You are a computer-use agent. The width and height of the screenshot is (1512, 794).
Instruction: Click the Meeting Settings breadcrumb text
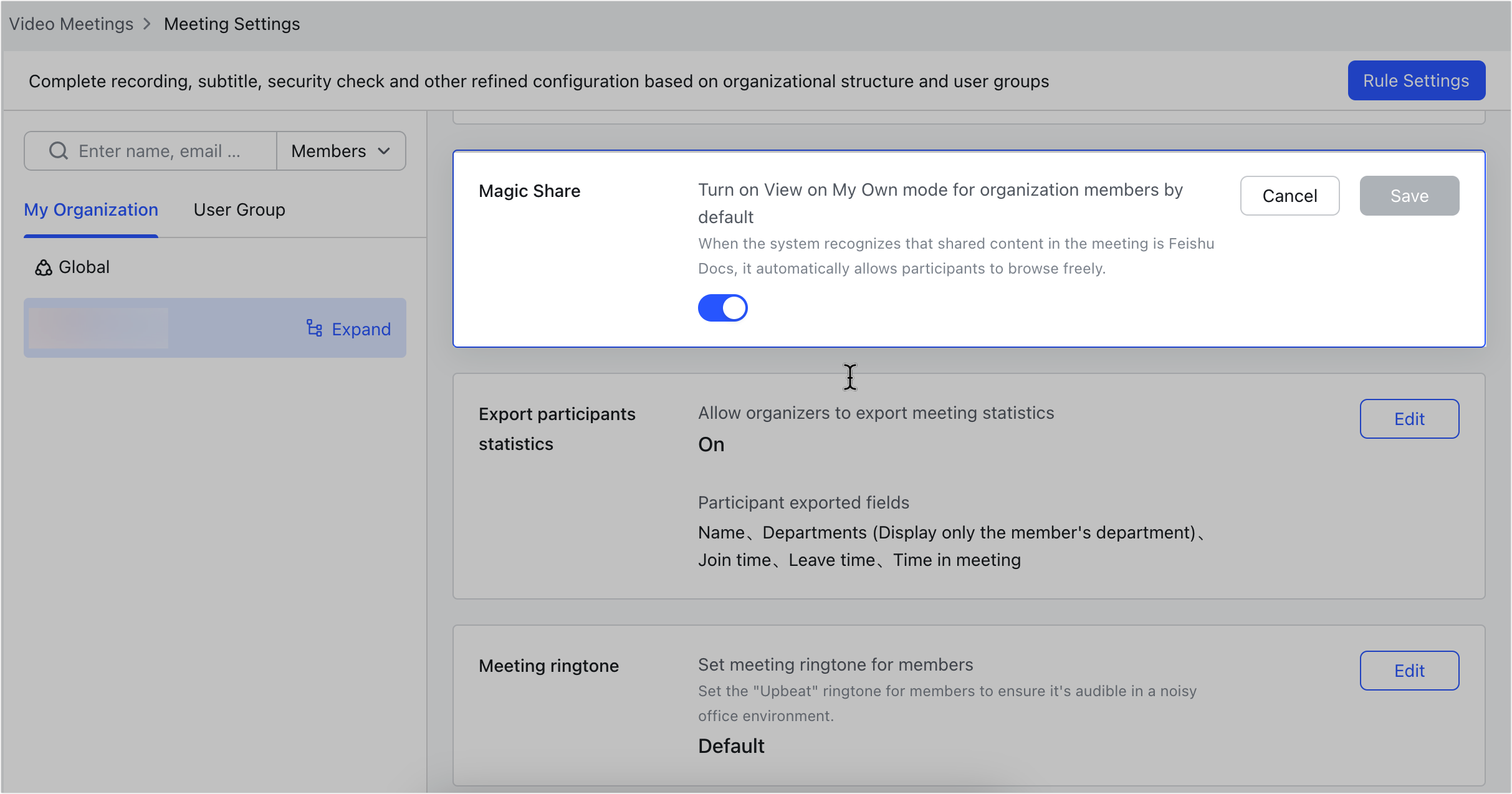pyautogui.click(x=232, y=24)
